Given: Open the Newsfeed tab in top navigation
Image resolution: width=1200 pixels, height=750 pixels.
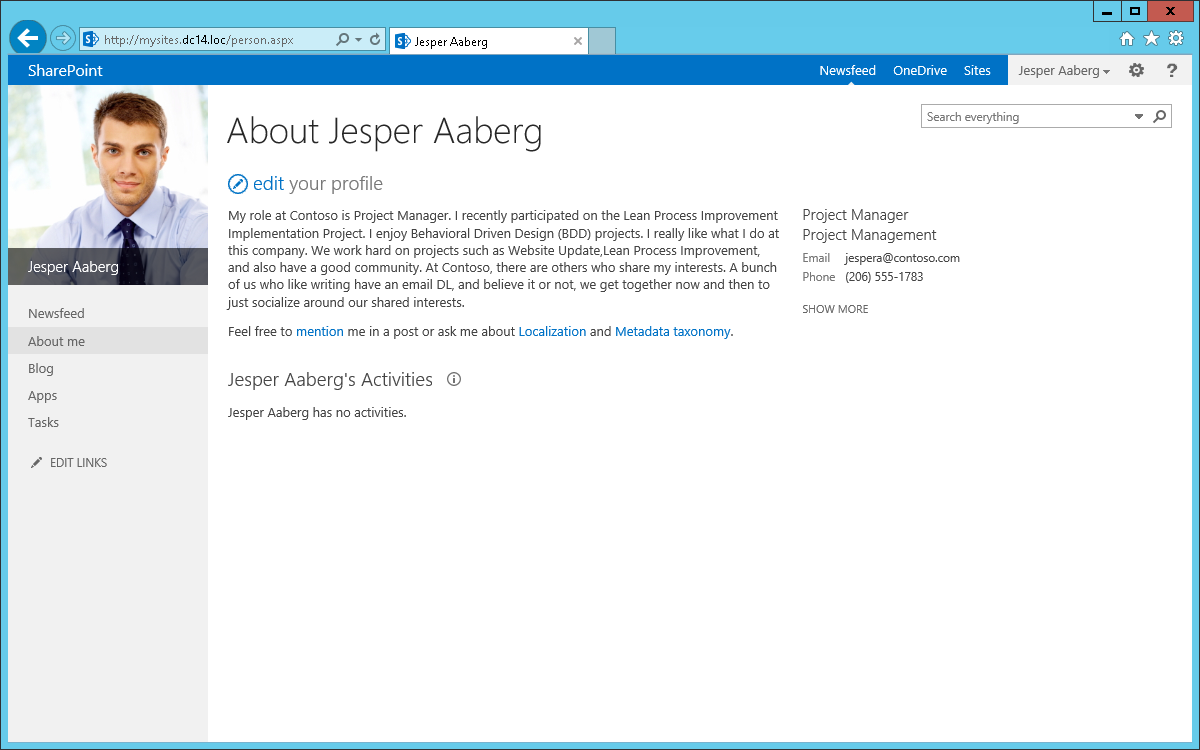Looking at the screenshot, I should click(x=847, y=71).
